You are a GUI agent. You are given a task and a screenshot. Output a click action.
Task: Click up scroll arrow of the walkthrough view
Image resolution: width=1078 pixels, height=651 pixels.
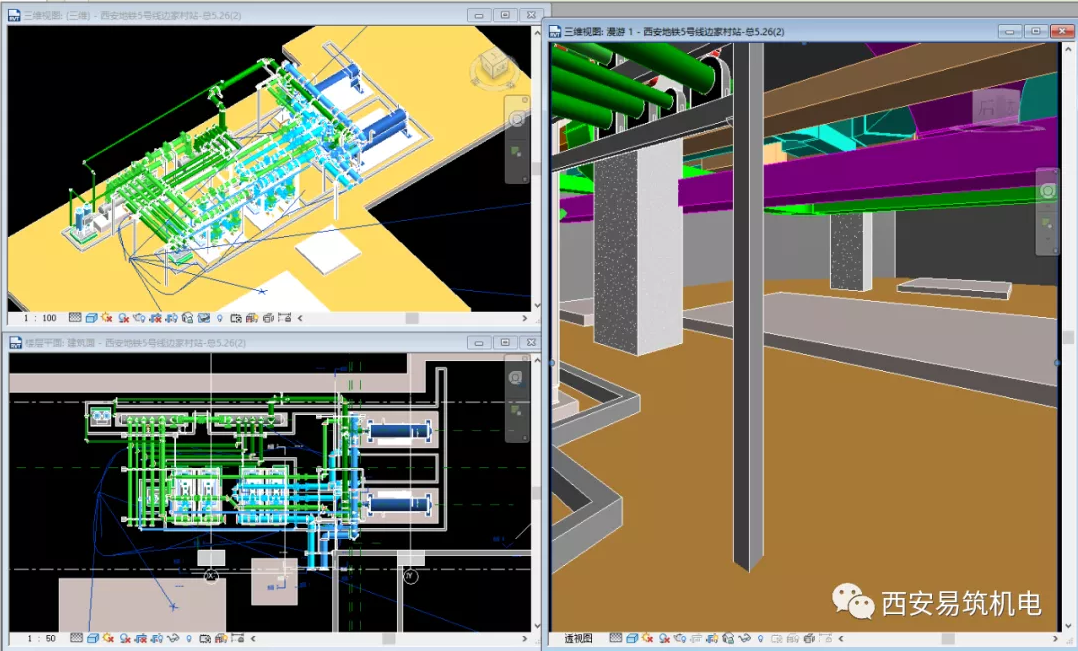[x=1068, y=49]
